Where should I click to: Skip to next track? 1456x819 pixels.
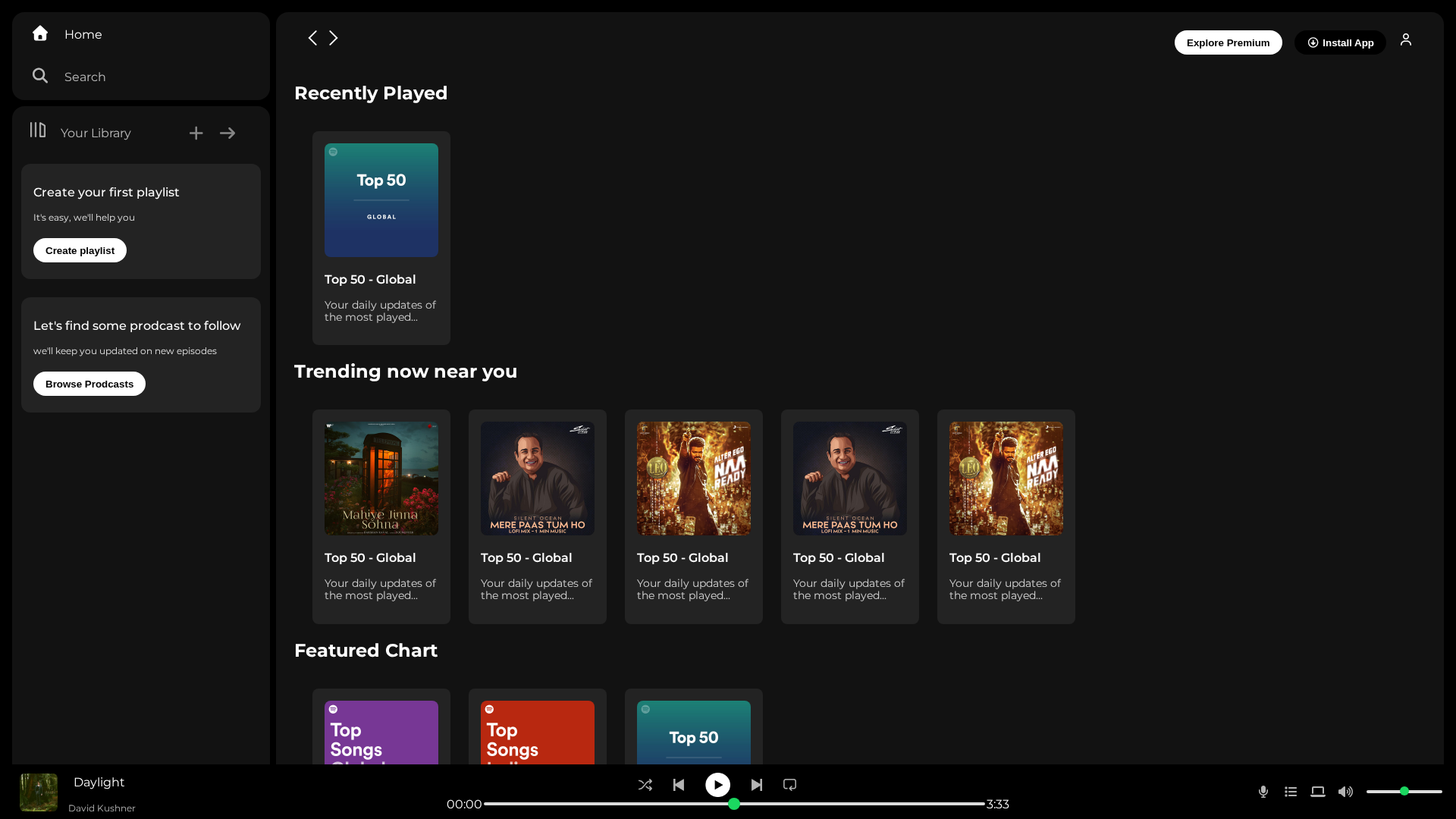click(757, 785)
